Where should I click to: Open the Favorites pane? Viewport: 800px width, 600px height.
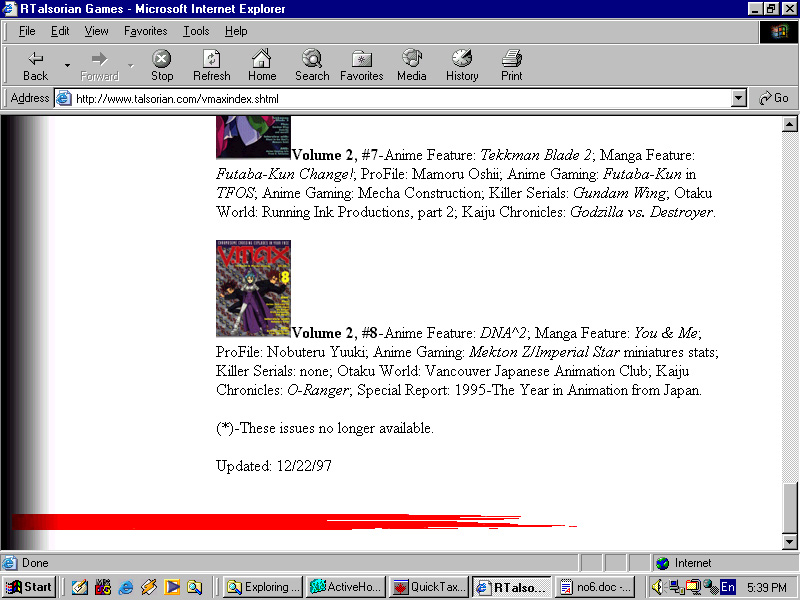coord(361,65)
